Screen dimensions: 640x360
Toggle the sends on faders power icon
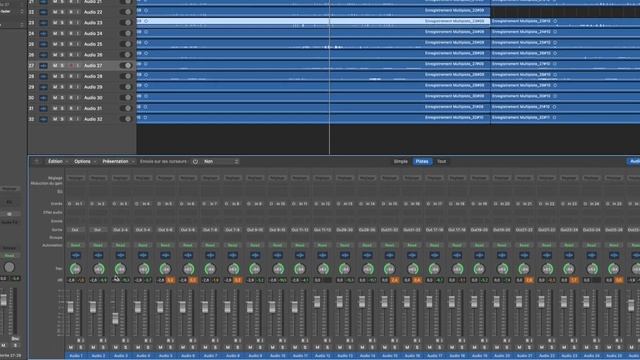[x=195, y=162]
